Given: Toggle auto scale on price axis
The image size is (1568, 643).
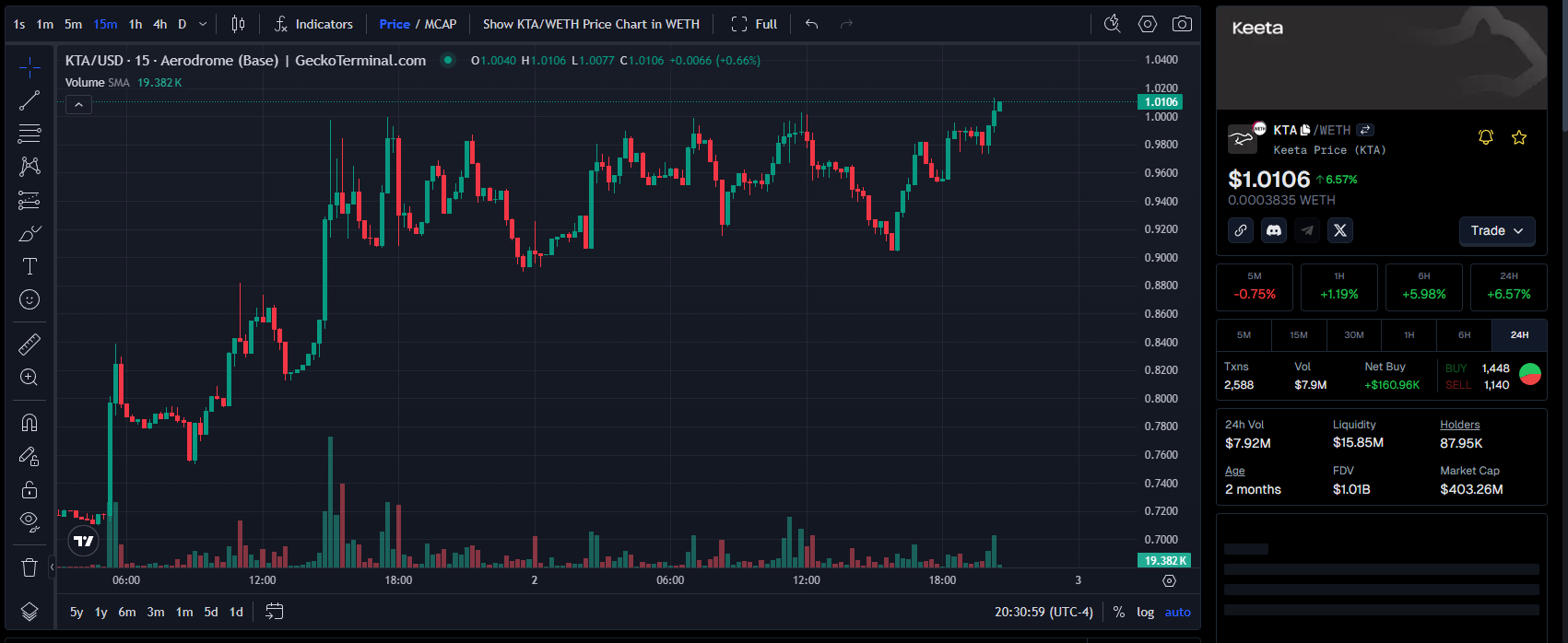Looking at the screenshot, I should click(x=1177, y=612).
